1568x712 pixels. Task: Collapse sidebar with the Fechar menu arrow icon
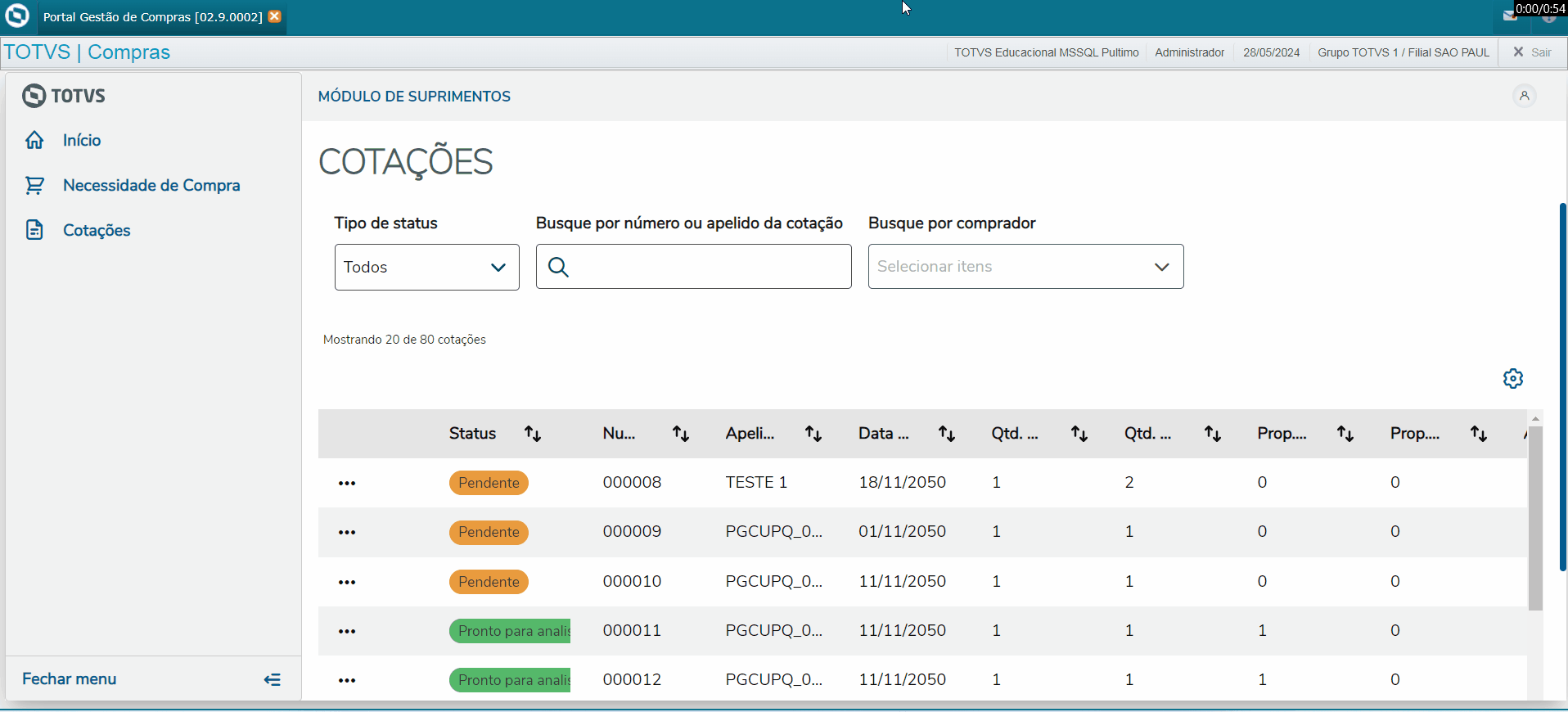click(x=273, y=679)
